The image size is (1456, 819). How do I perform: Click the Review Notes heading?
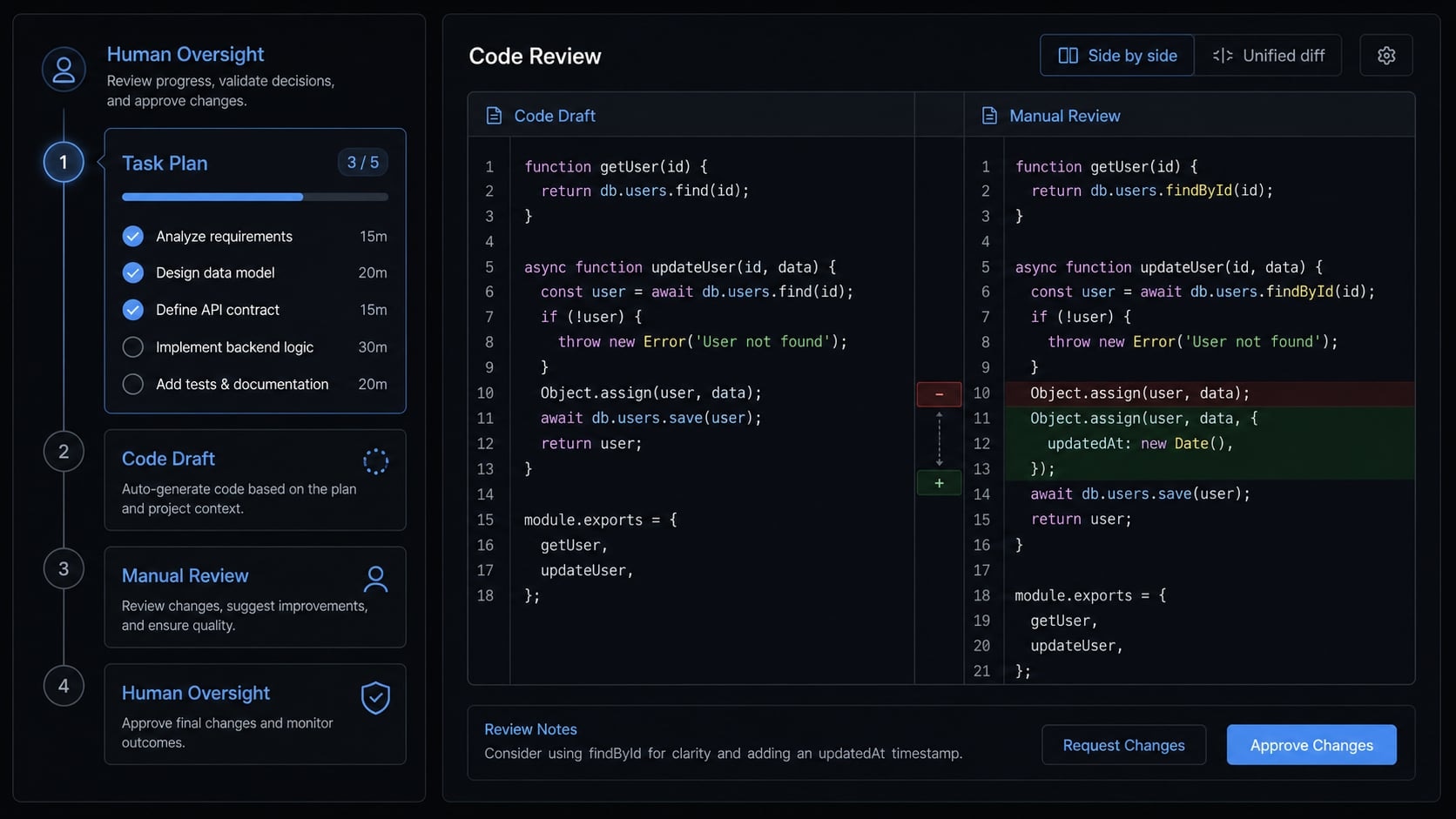coord(530,729)
